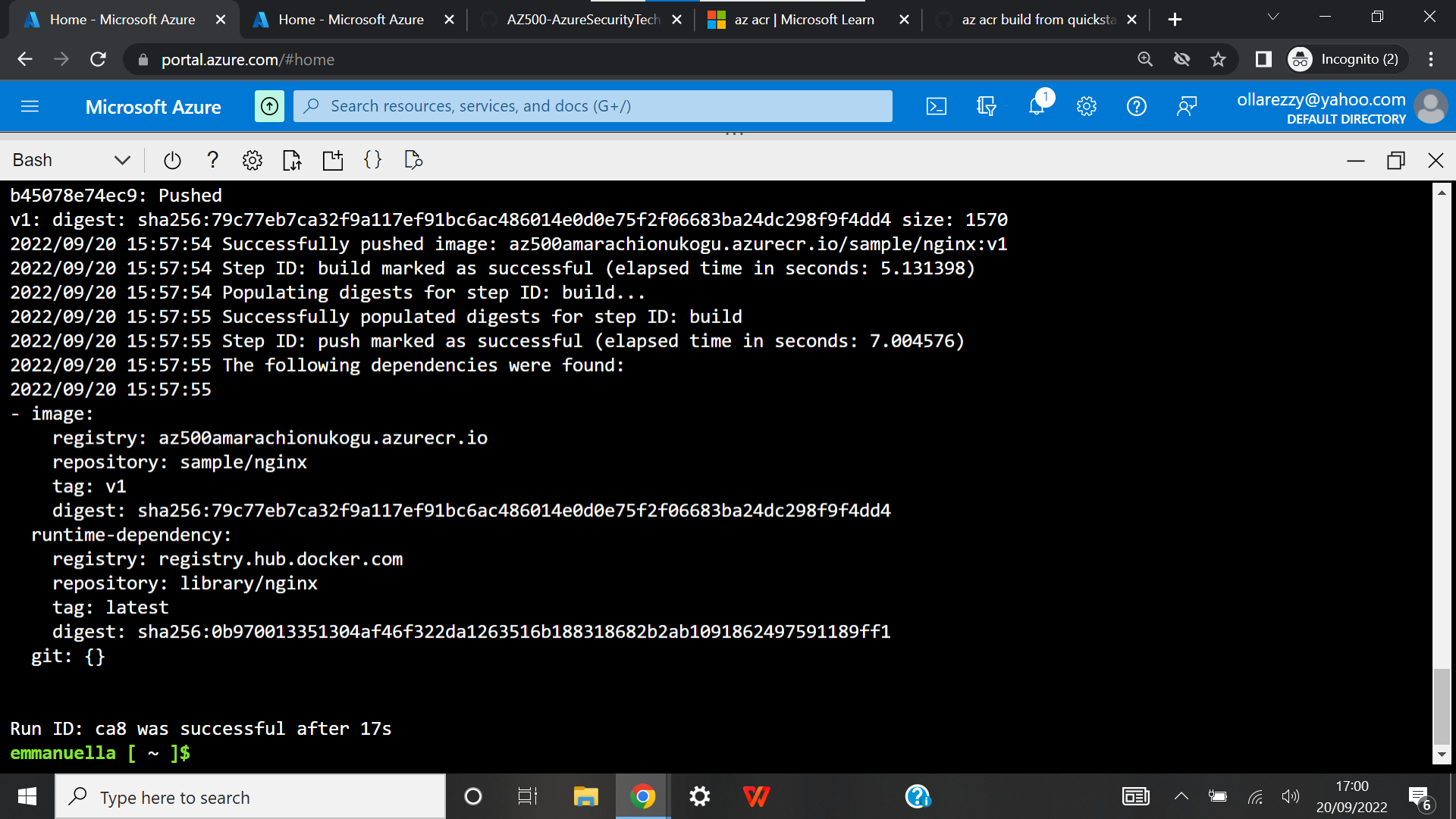This screenshot has width=1456, height=819.
Task: Open the directory and subscription filter
Action: (986, 106)
